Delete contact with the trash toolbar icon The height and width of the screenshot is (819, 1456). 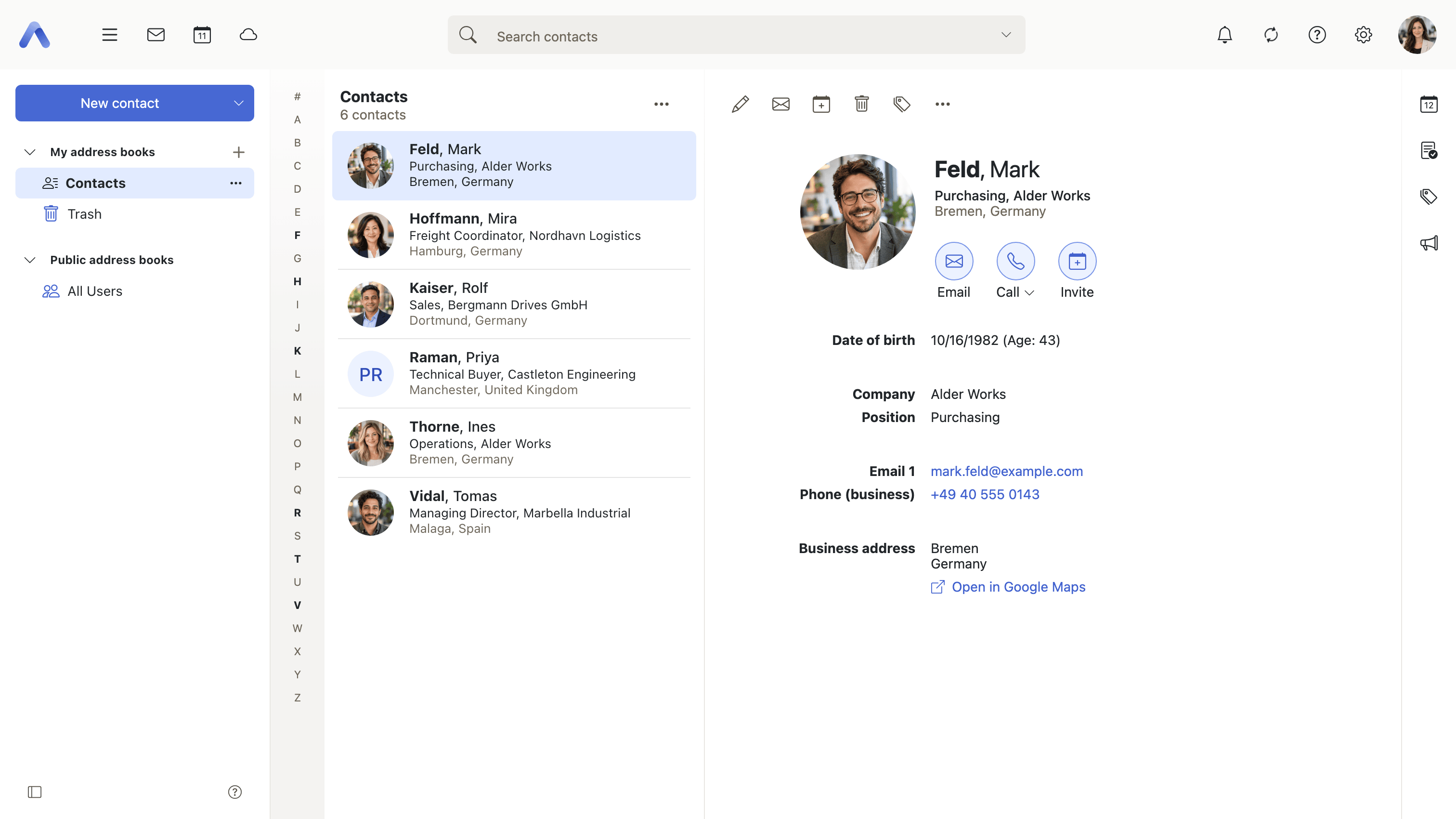pos(861,104)
